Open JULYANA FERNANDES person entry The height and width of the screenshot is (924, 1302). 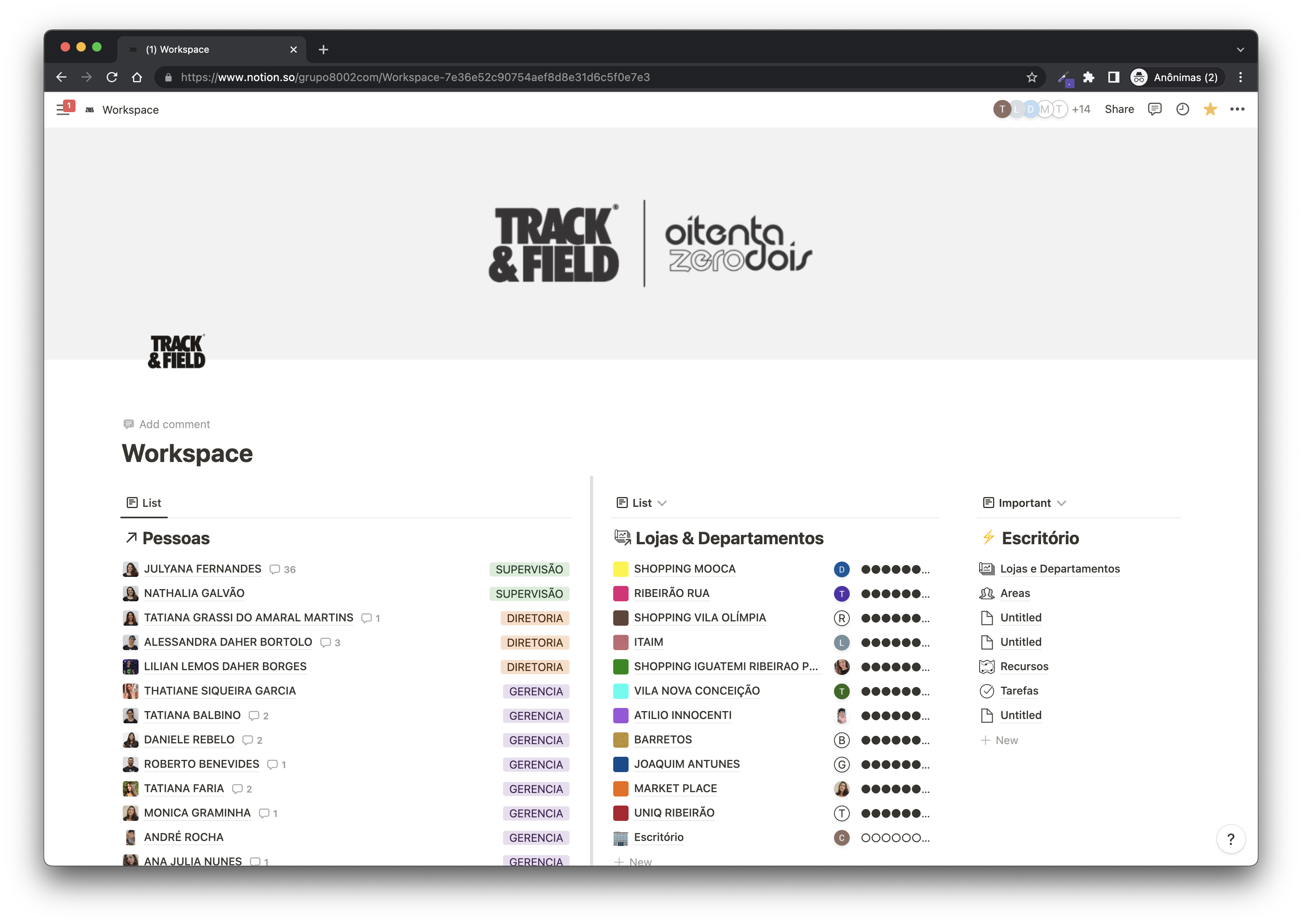pyautogui.click(x=202, y=569)
